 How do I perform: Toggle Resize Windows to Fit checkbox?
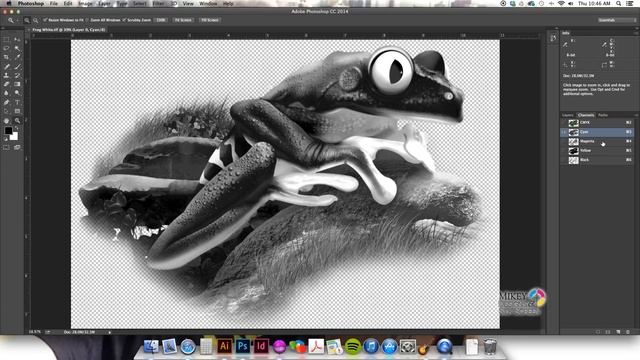[x=45, y=20]
